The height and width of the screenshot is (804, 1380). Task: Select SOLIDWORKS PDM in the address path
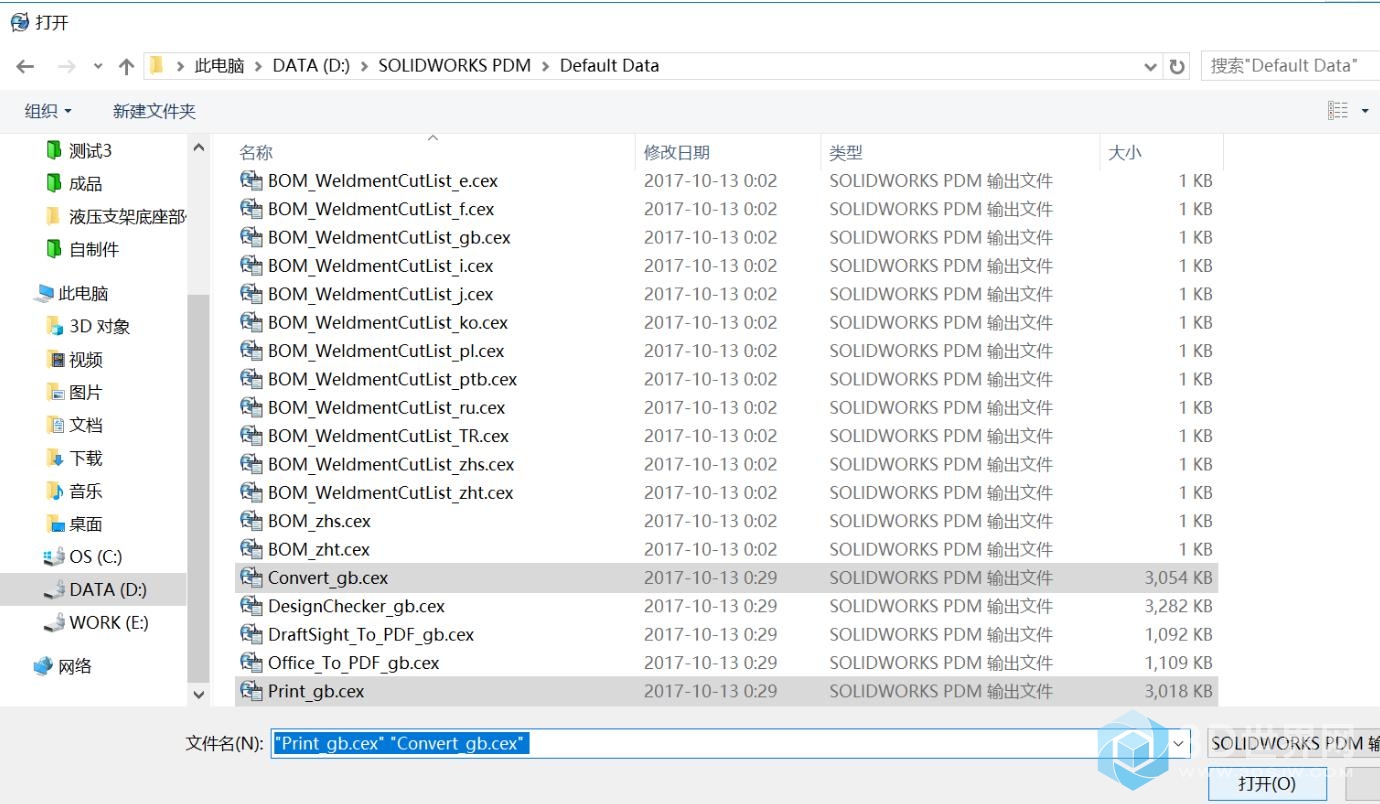[x=454, y=66]
